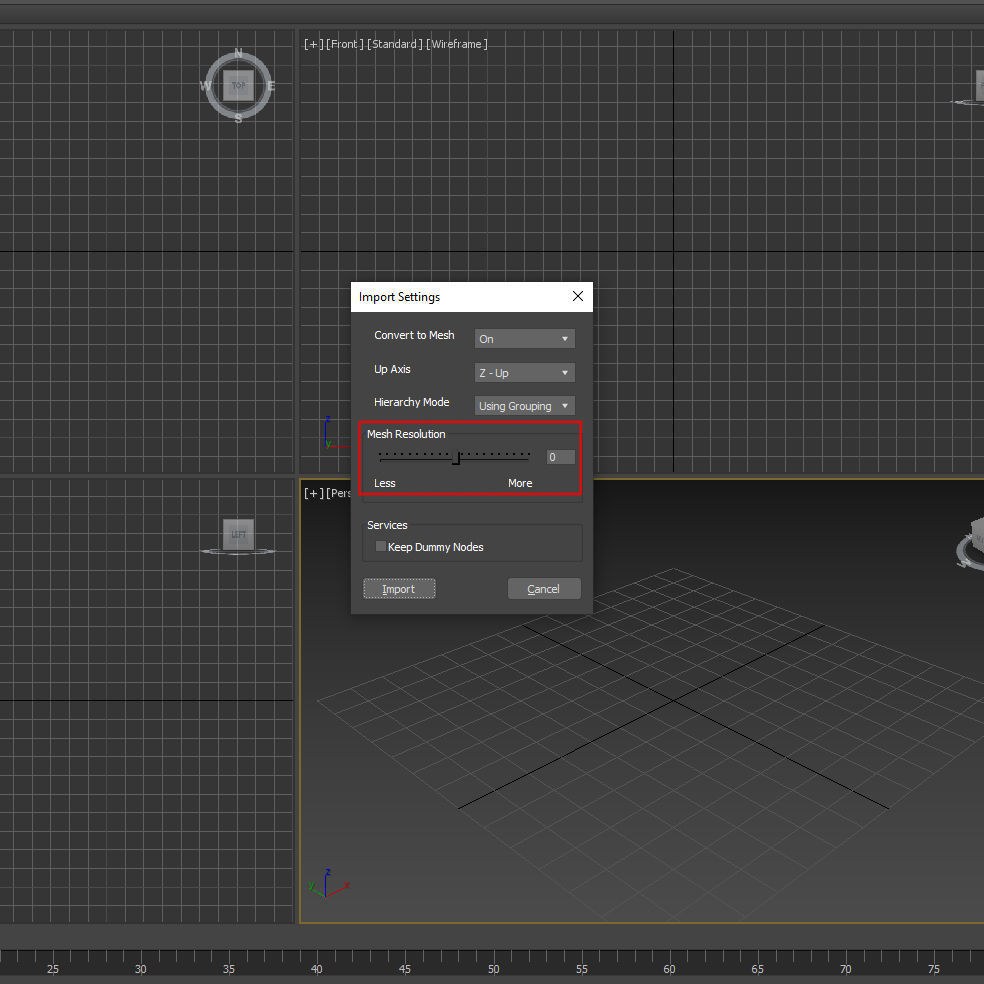Click the TOP face of the ViewCube
Viewport: 984px width, 984px height.
pyautogui.click(x=238, y=85)
